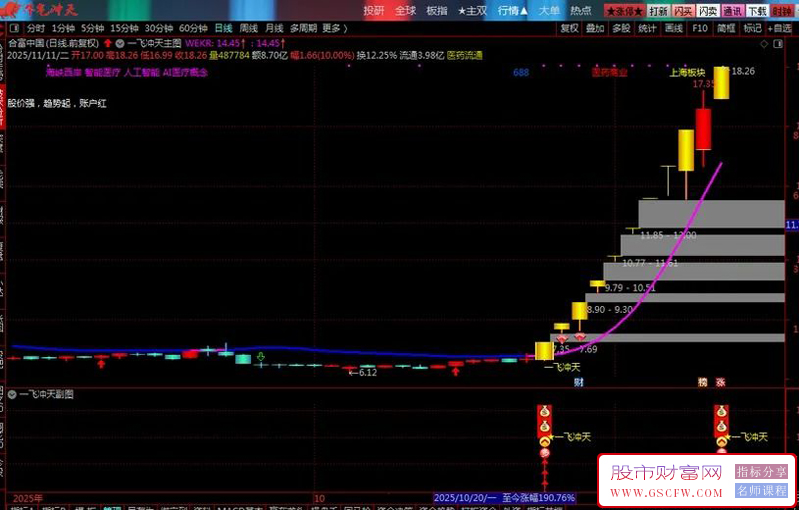Open the 统计 statistics tool
Viewport: 799px width, 510px height.
[x=647, y=28]
